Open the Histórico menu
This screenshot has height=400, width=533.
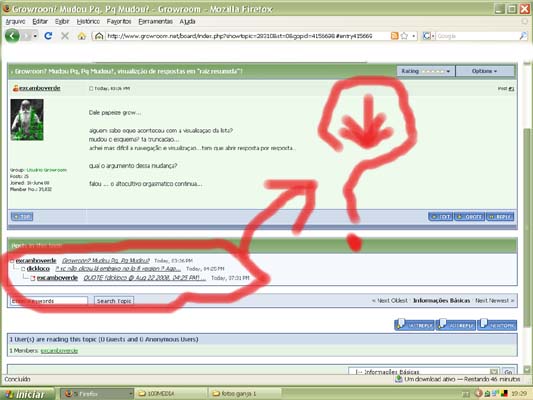tap(88, 21)
